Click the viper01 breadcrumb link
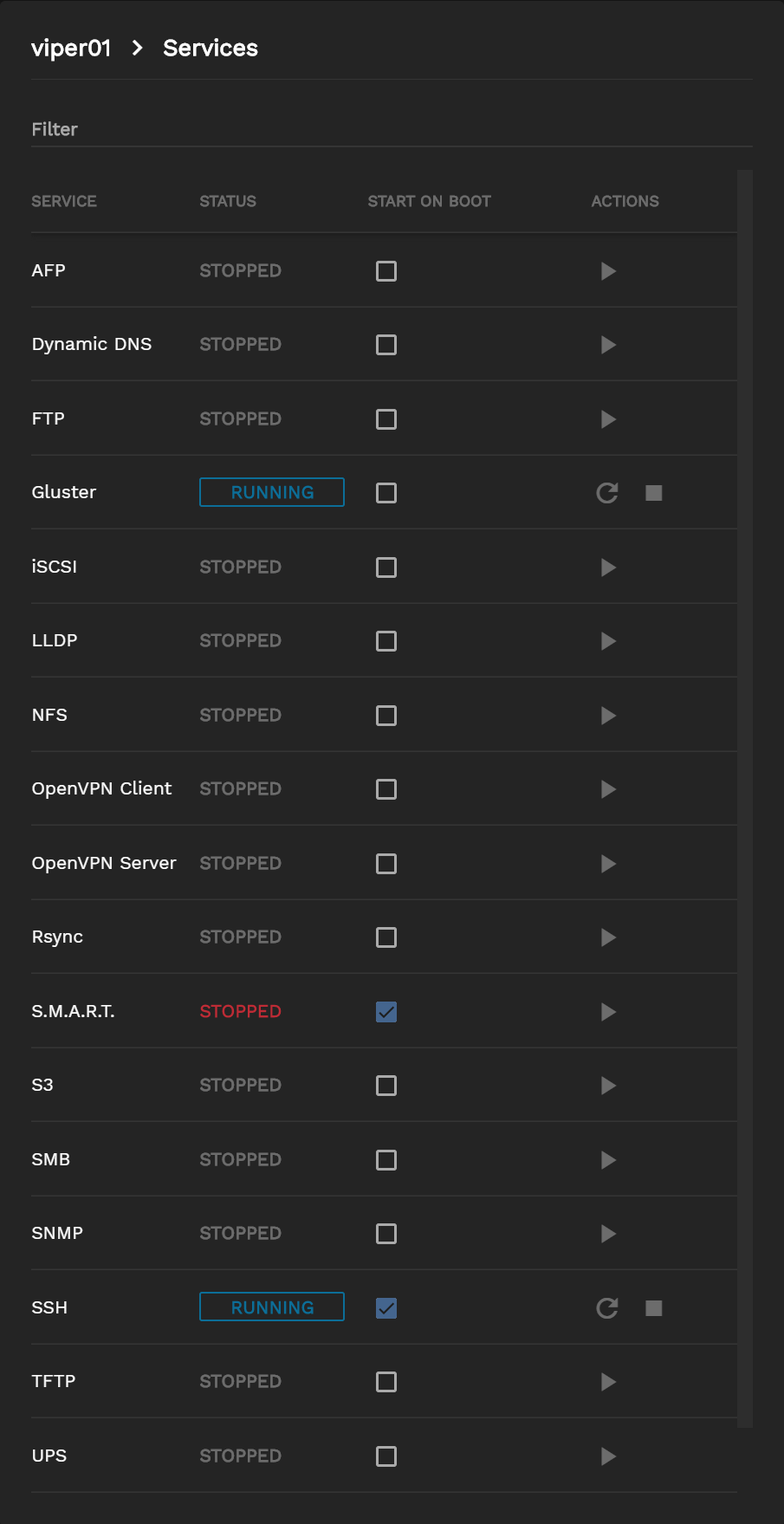784x1524 pixels. coord(71,49)
